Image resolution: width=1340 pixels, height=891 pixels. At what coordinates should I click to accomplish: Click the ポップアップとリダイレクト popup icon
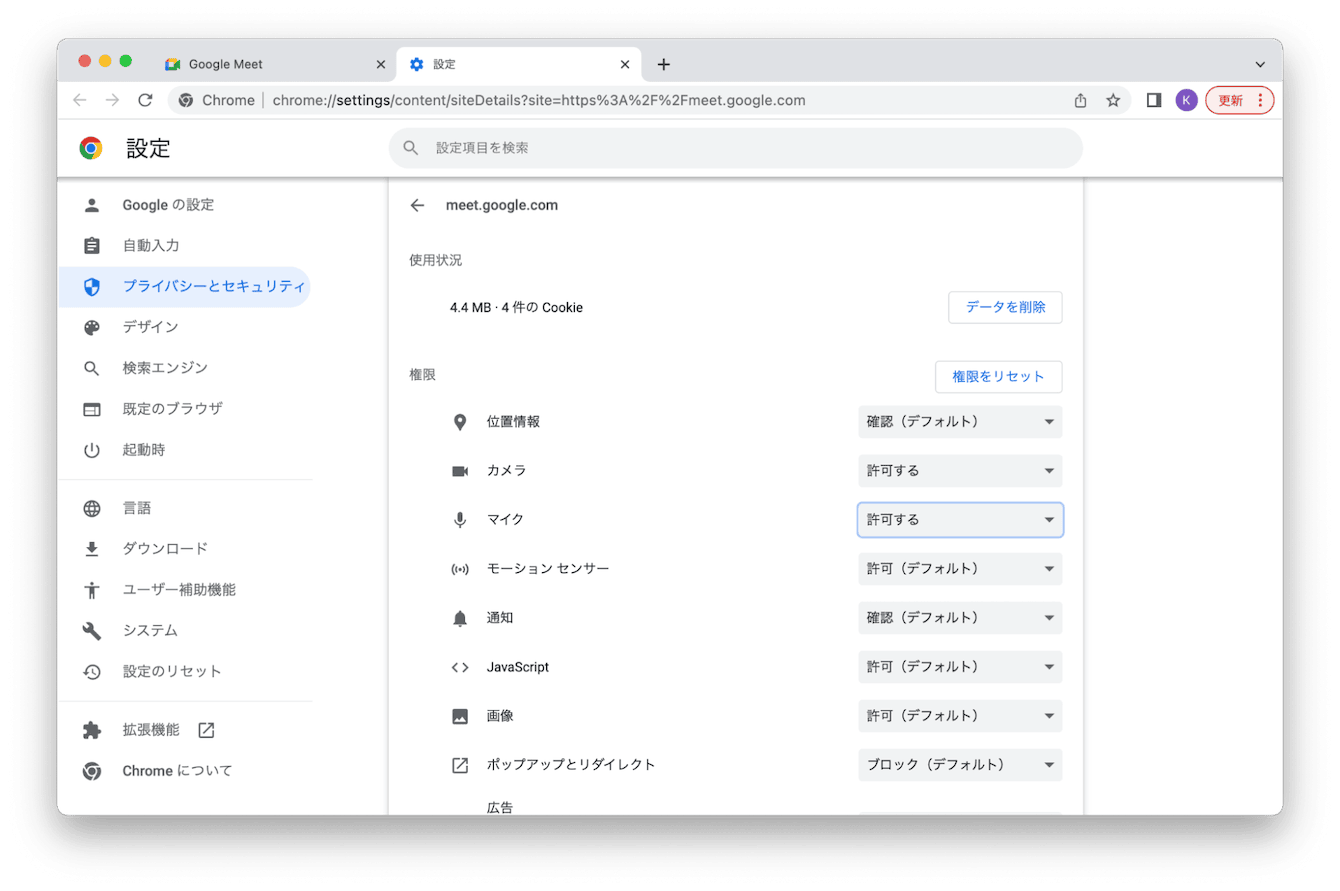[x=460, y=765]
